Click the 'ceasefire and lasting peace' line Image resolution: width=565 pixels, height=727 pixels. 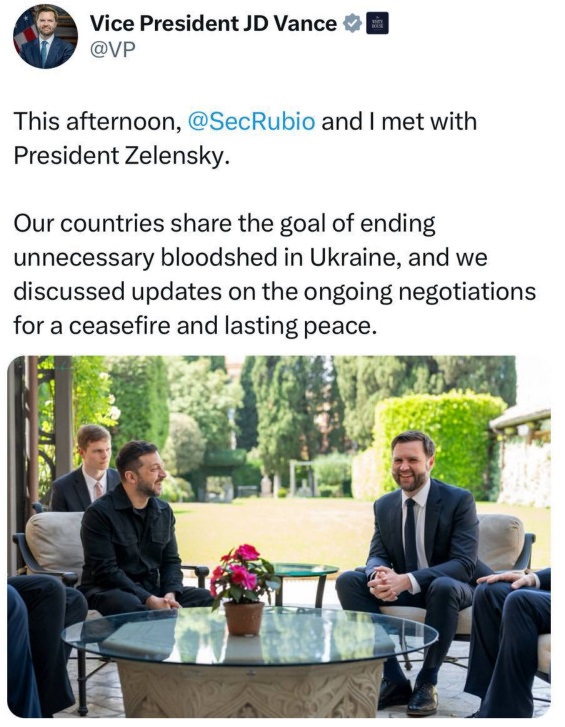tap(193, 325)
